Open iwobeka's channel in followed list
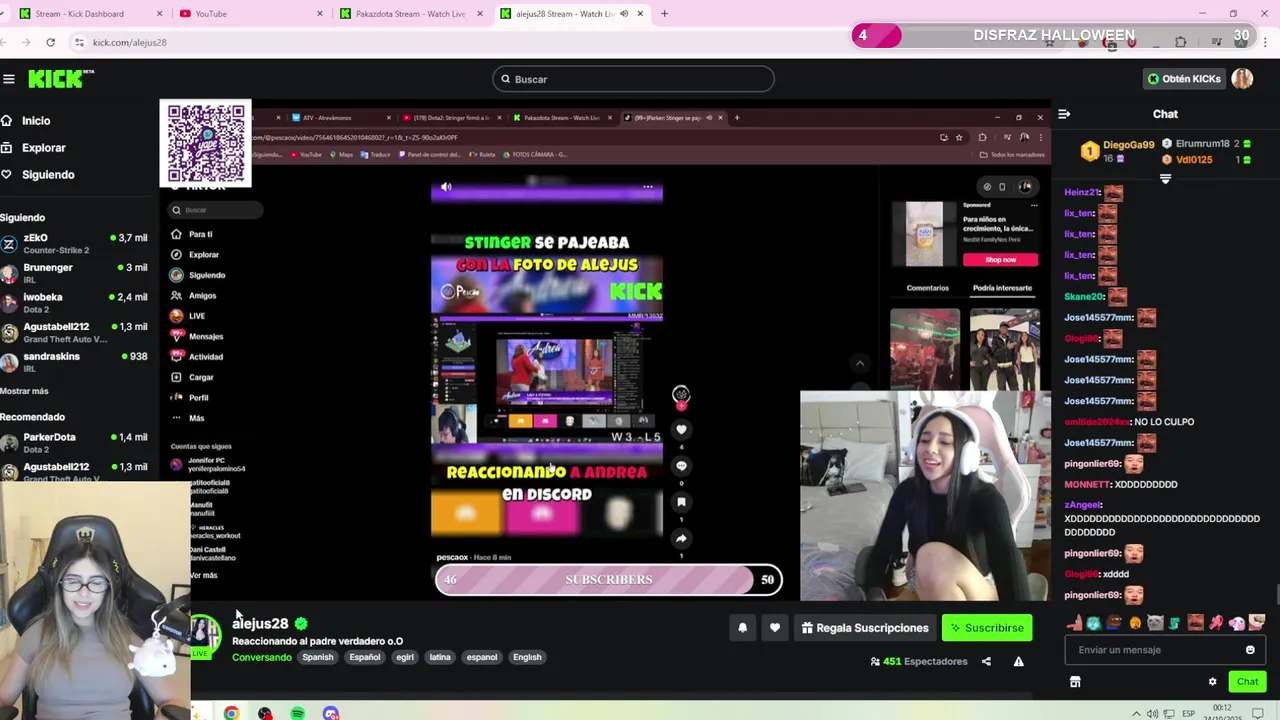This screenshot has width=1280, height=720. pos(74,303)
